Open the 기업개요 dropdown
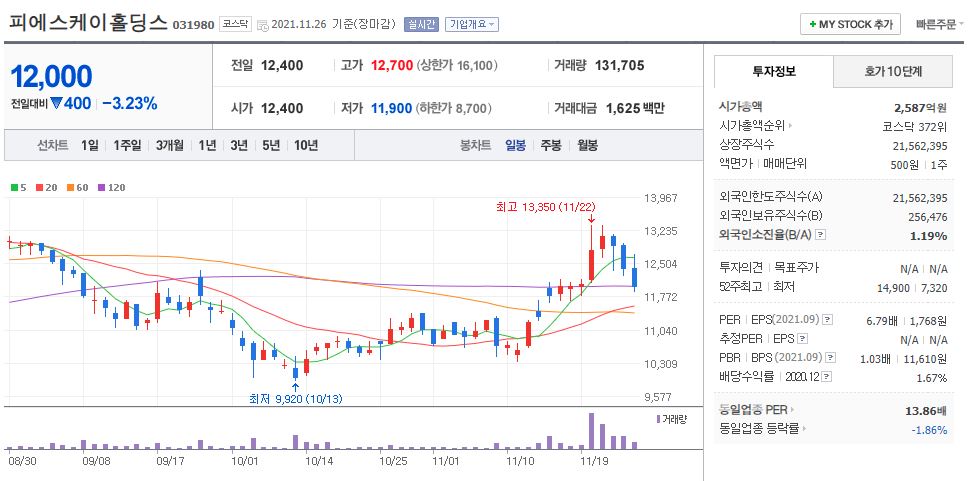The width and height of the screenshot is (970, 481). pos(471,25)
